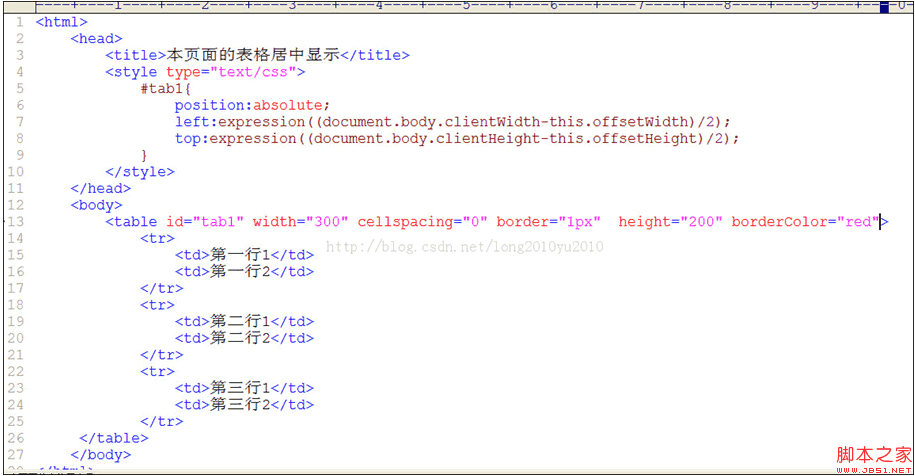
Task: Click the height="200" attribute
Action: point(669,222)
